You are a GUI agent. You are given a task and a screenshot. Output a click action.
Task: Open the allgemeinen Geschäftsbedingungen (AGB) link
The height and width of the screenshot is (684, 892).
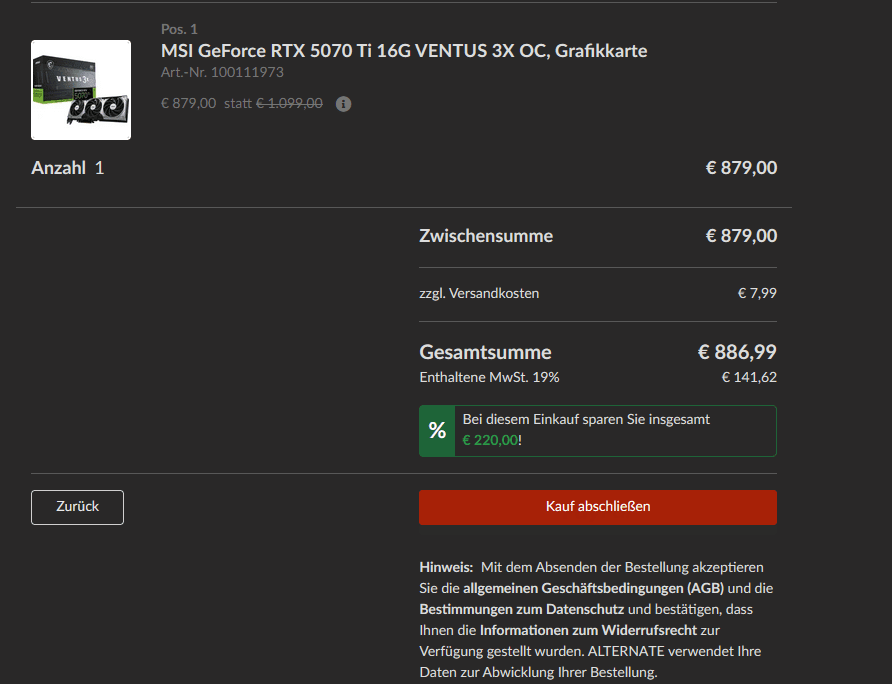coord(595,587)
